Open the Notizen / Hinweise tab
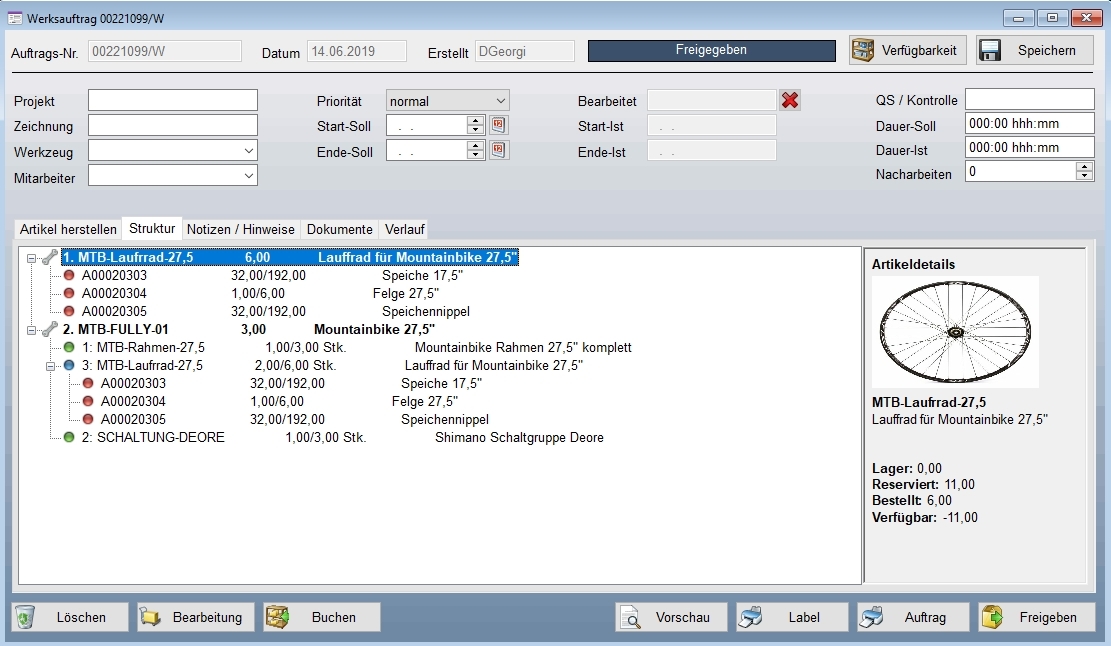The height and width of the screenshot is (646, 1111). (241, 230)
